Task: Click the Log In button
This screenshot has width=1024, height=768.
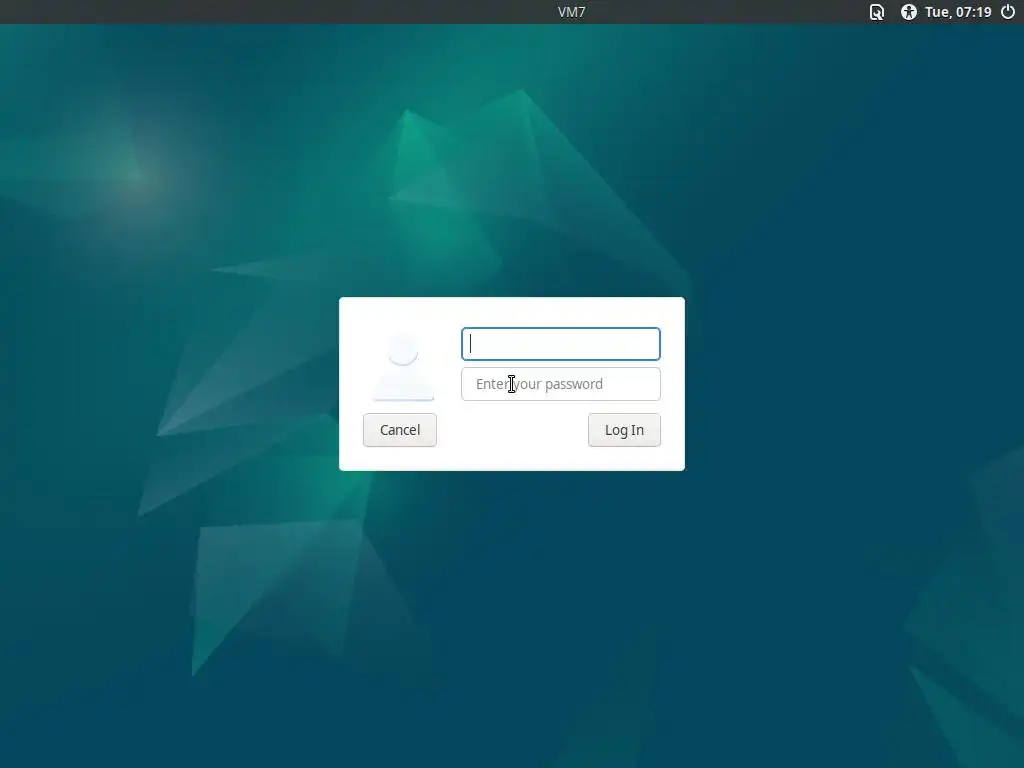Action: click(624, 430)
